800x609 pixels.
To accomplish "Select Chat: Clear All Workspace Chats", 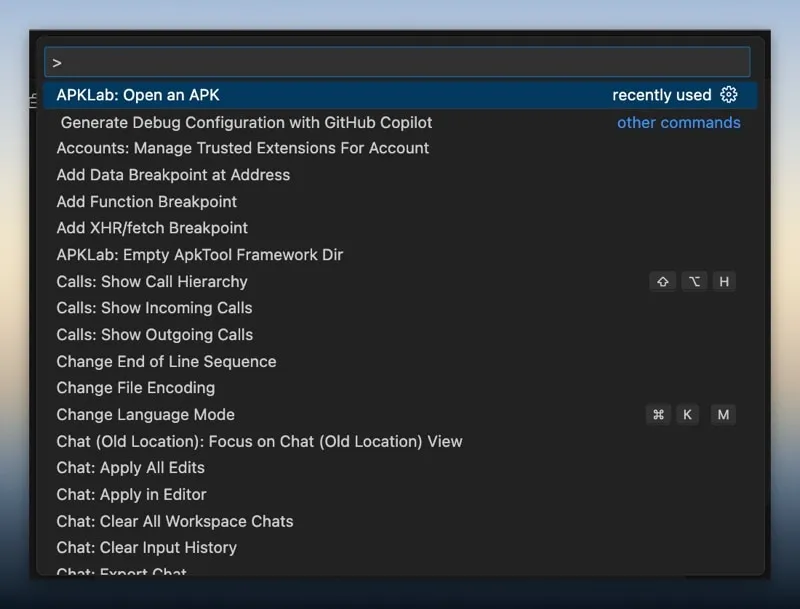I will click(175, 521).
